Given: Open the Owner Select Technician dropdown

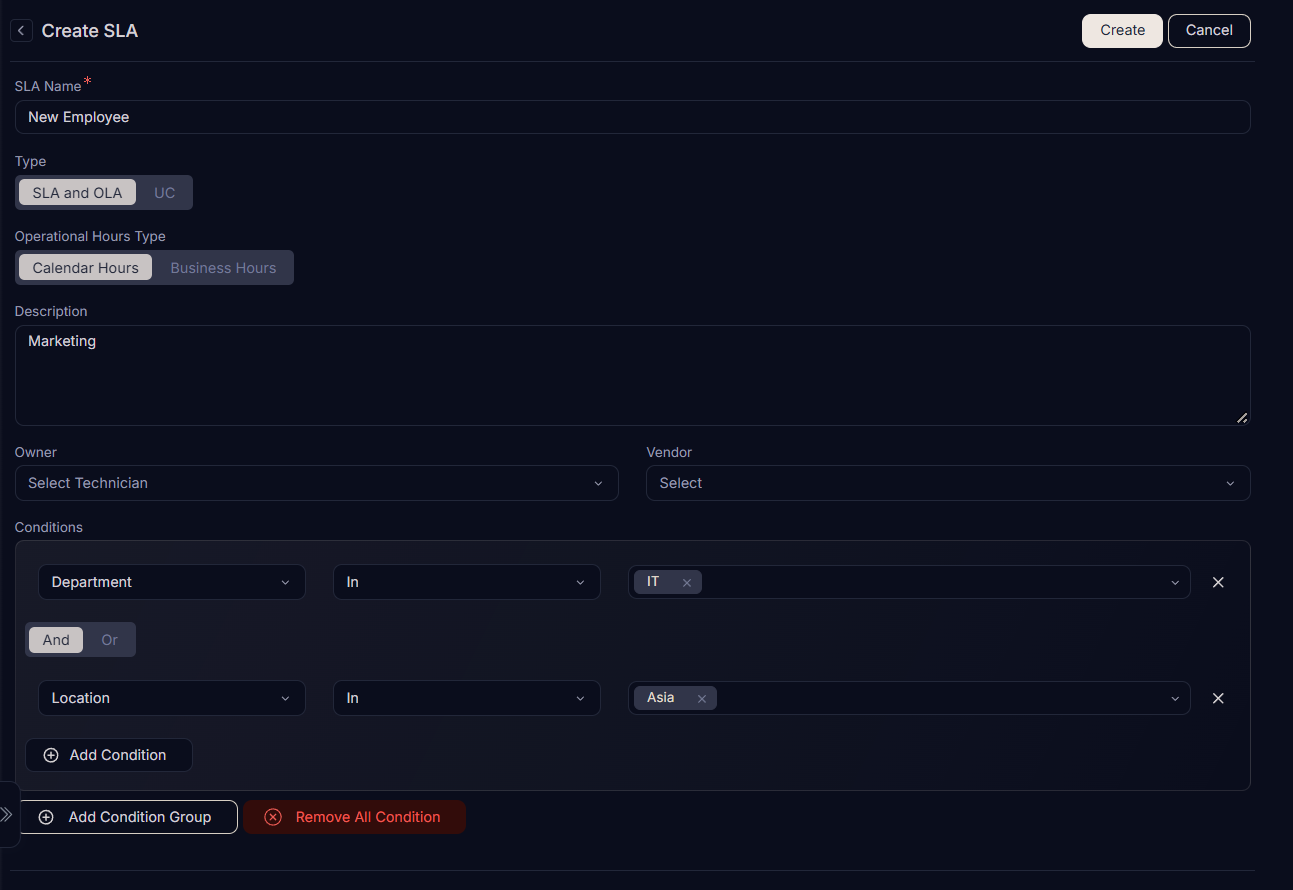Looking at the screenshot, I should (x=317, y=483).
